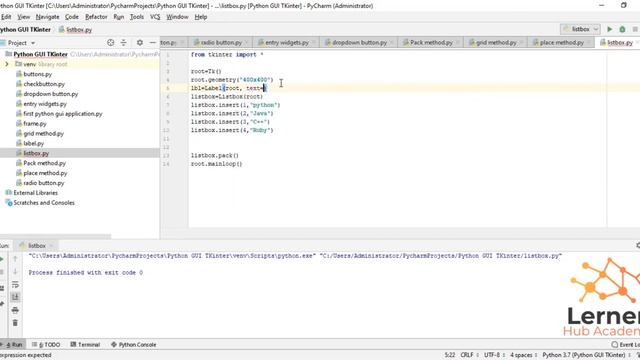Open label.py in the project tree
Viewport: 640px width, 360px height.
33,143
